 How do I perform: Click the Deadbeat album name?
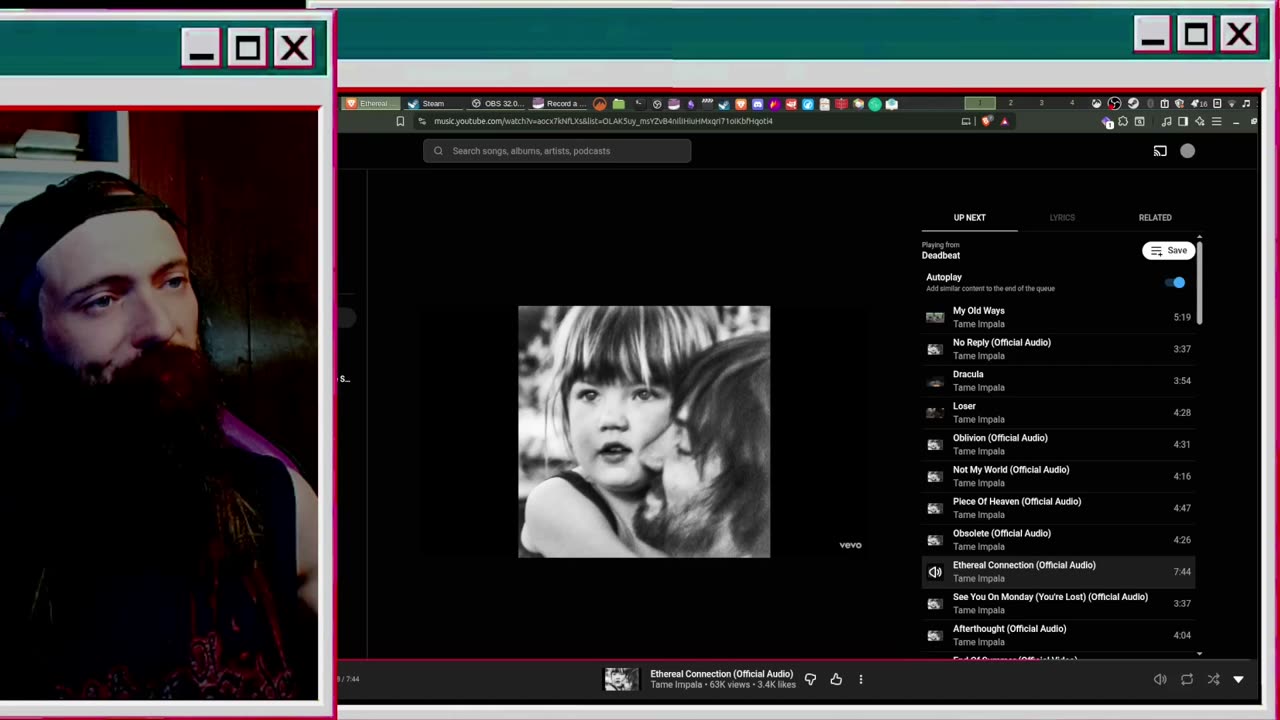941,256
